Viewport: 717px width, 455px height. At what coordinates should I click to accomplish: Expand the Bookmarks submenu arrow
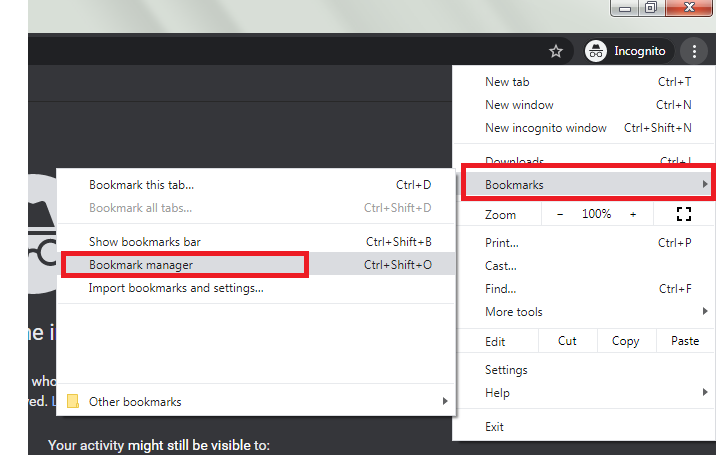(x=705, y=185)
